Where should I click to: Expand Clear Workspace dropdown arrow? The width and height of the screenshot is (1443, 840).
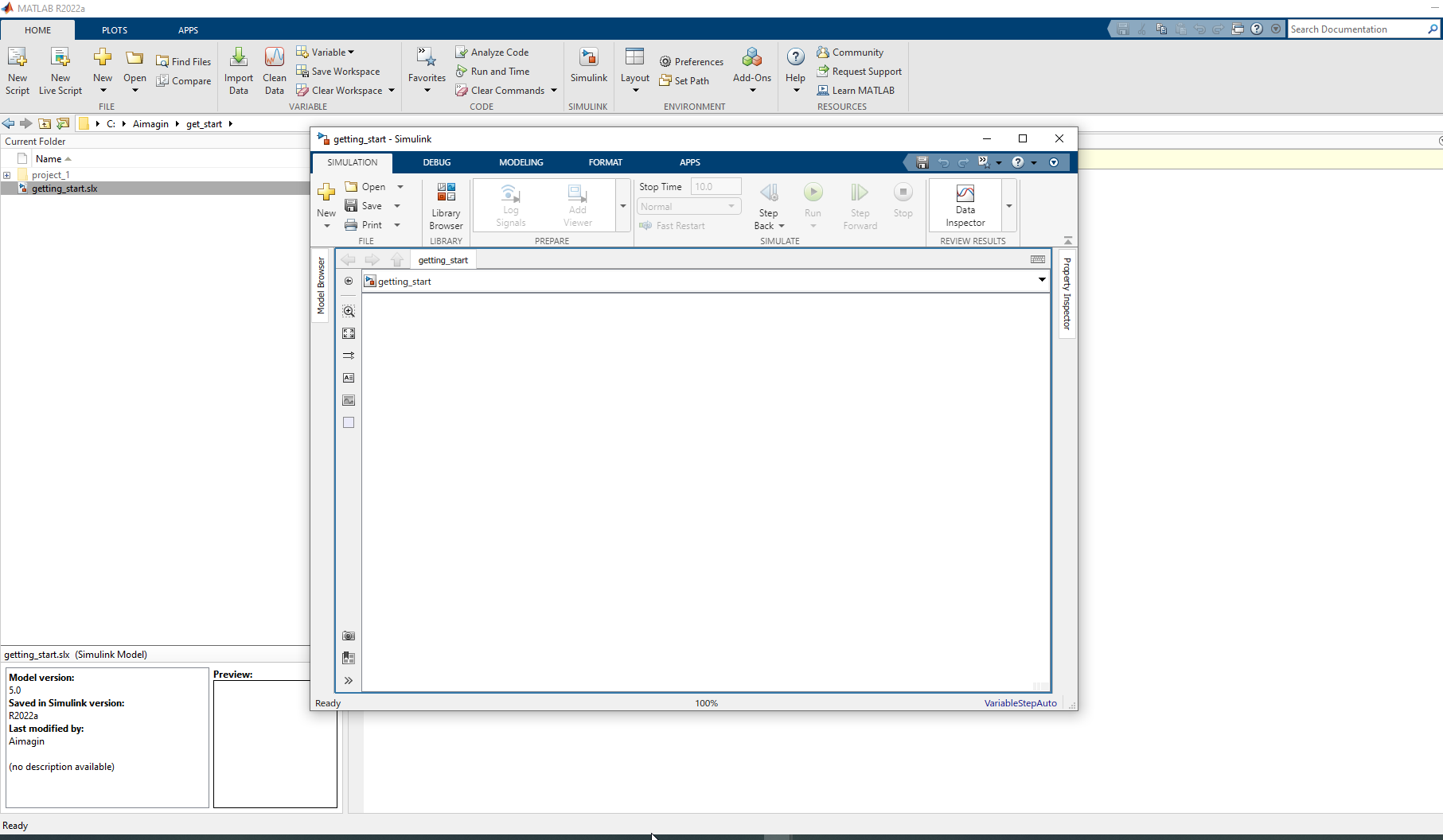(392, 90)
